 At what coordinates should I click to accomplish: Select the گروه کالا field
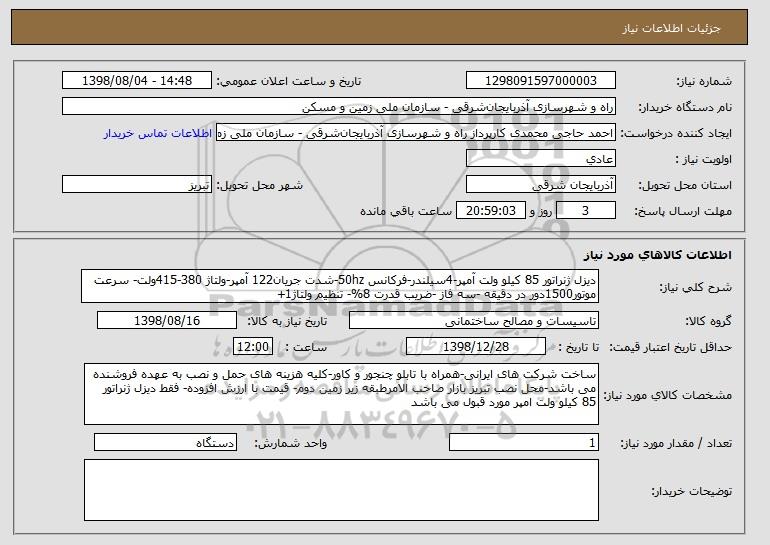tap(474, 321)
